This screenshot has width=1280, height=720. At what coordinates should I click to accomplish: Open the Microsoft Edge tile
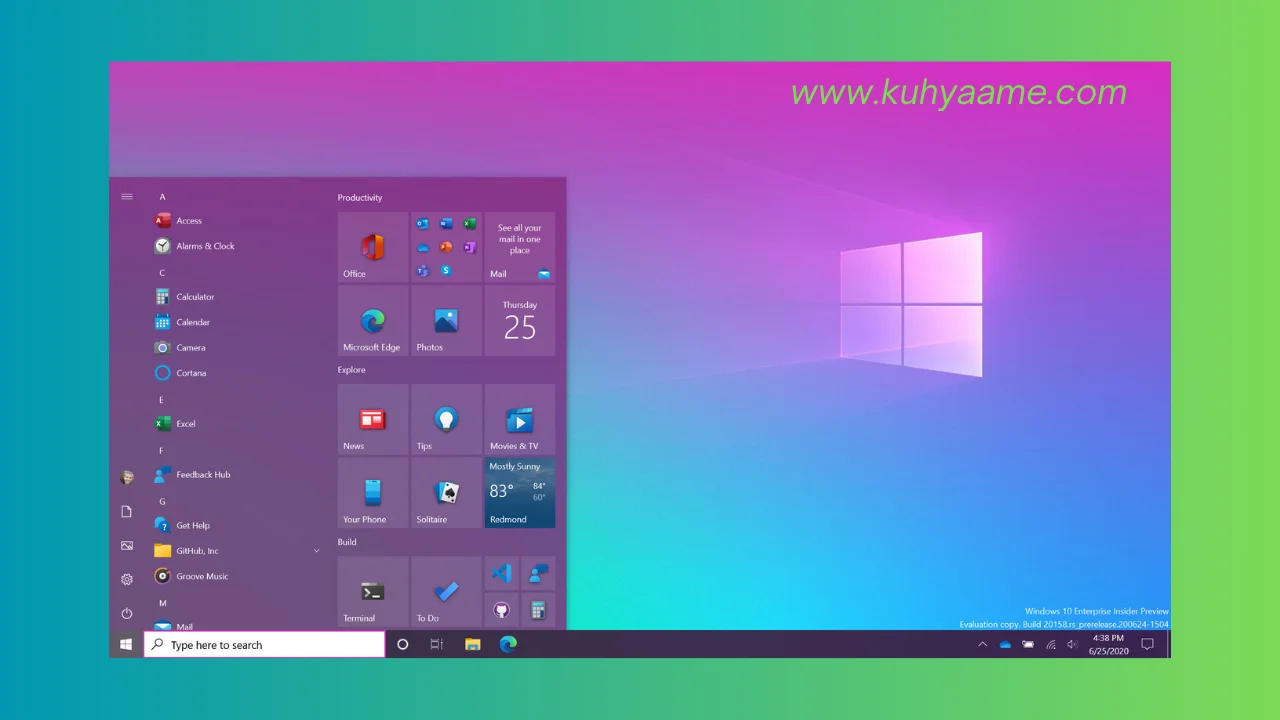[x=373, y=321]
